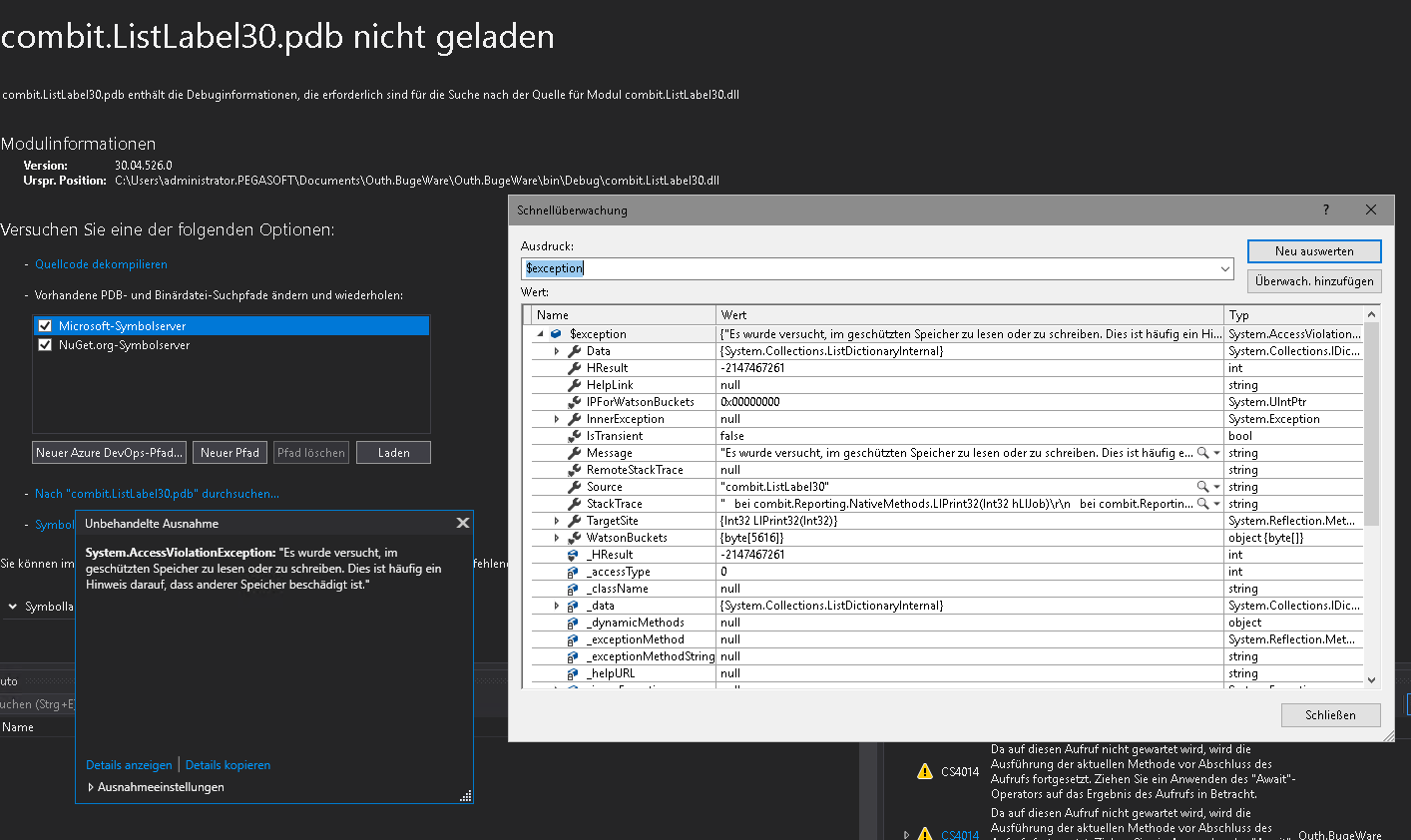Close the Unbehandelte Ausnahme popup

click(x=462, y=523)
